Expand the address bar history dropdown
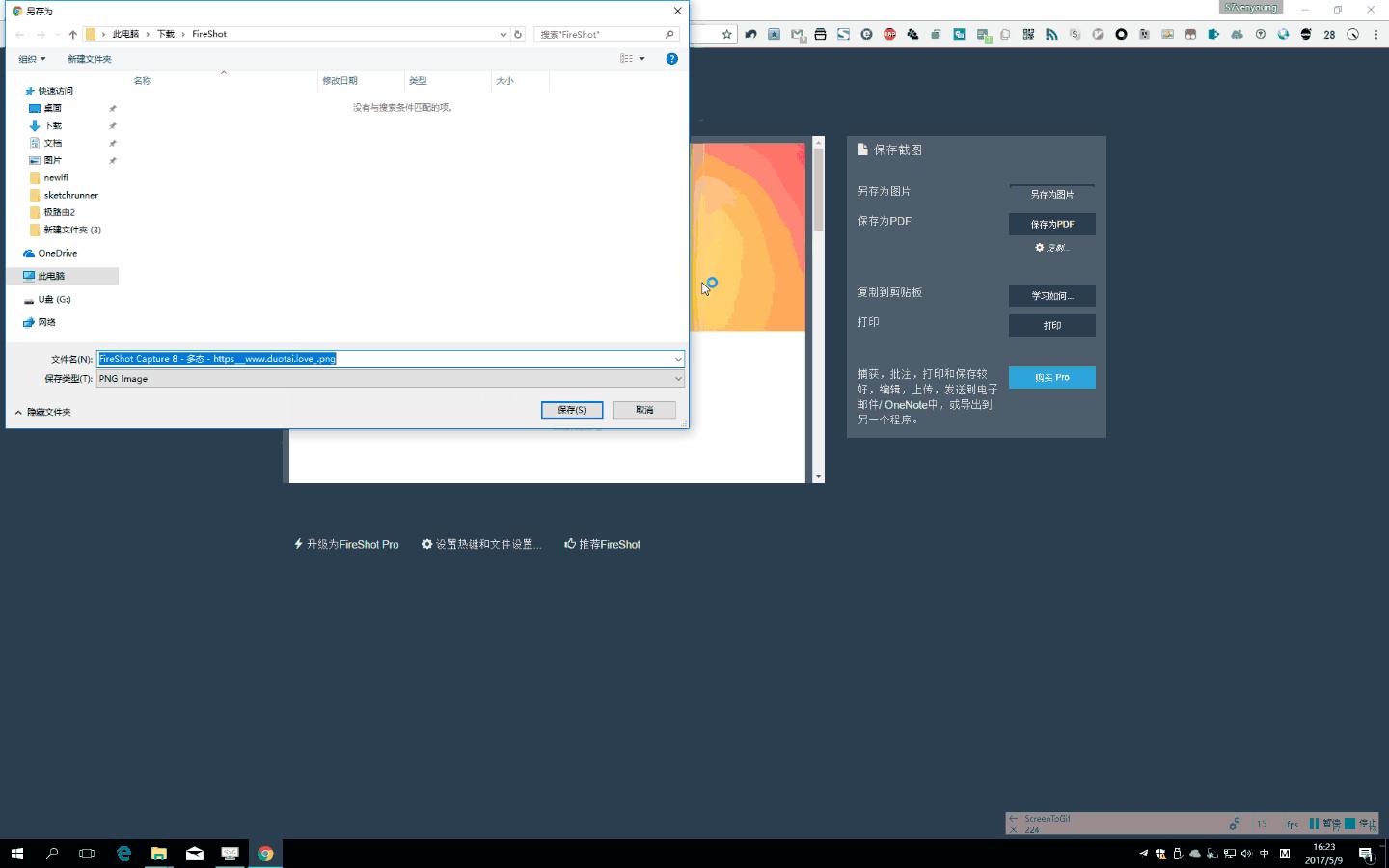 (504, 34)
